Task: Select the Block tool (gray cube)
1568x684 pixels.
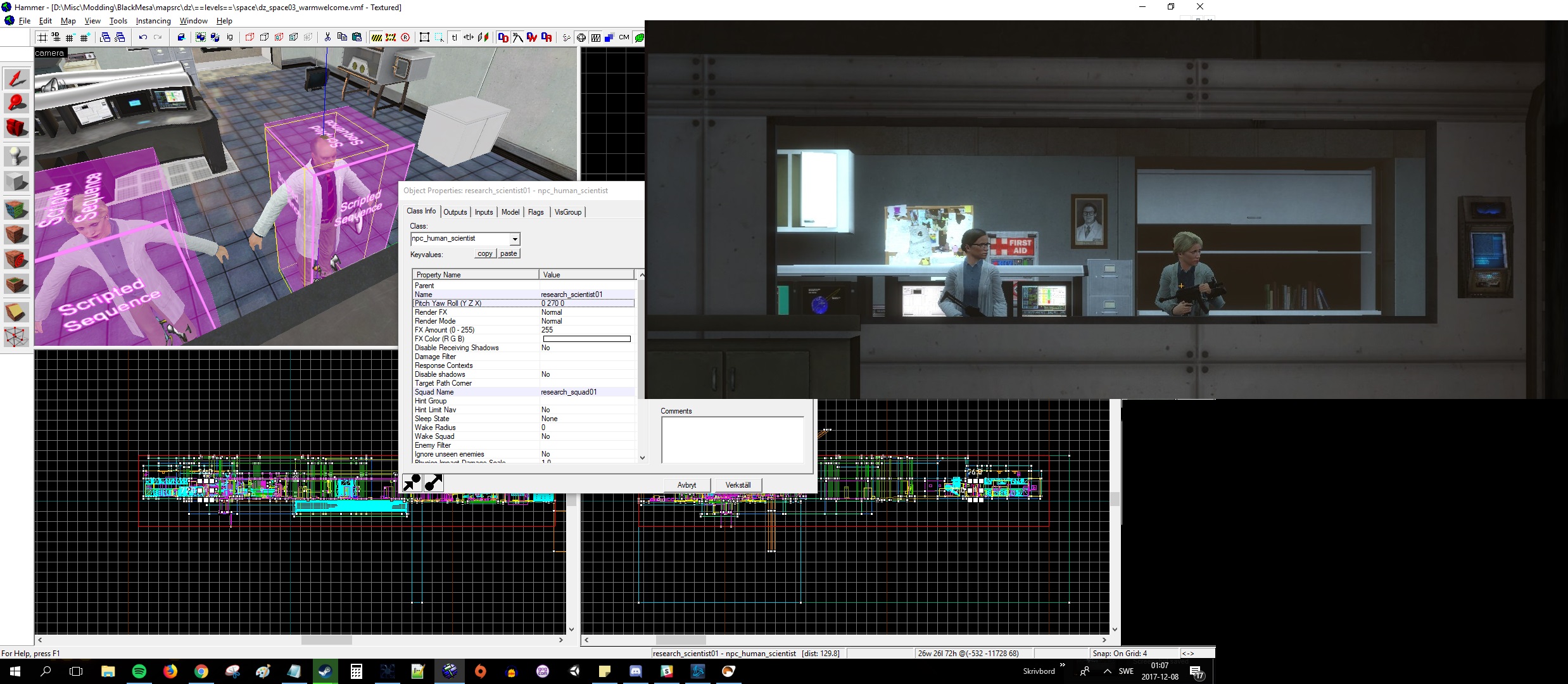Action: 16,181
